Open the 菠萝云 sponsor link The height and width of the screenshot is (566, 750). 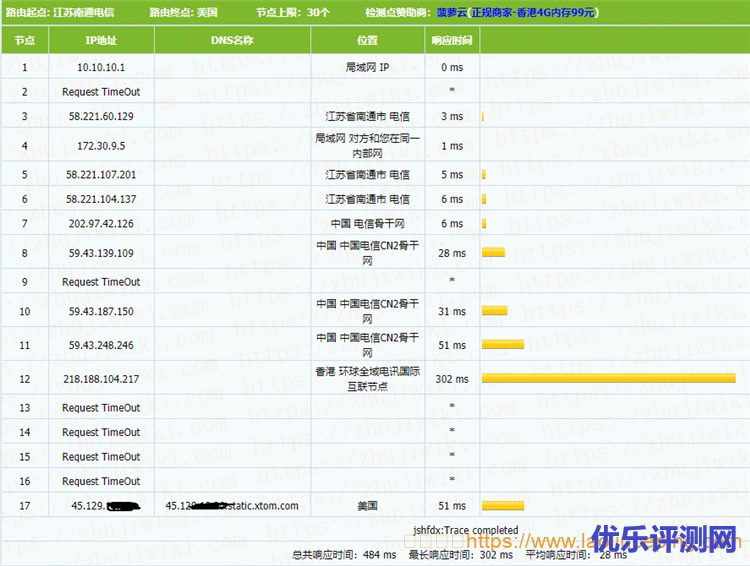tap(453, 13)
